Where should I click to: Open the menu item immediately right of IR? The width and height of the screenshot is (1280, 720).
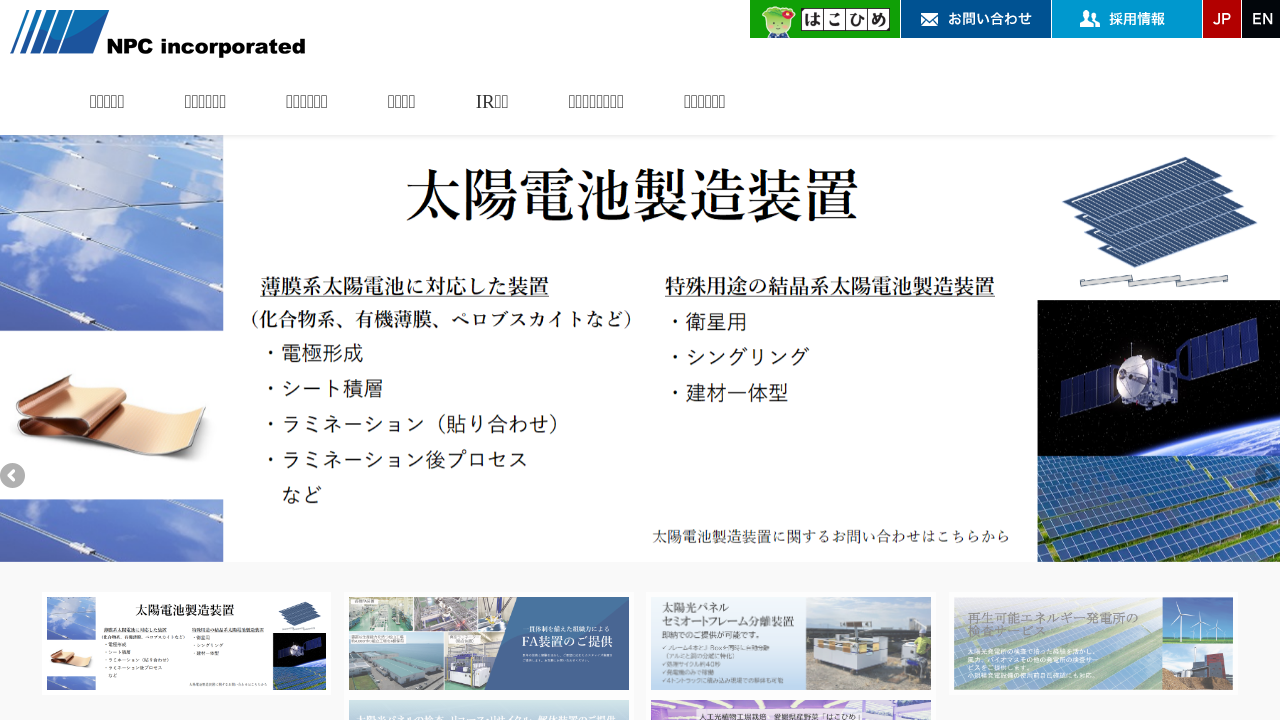pos(595,101)
